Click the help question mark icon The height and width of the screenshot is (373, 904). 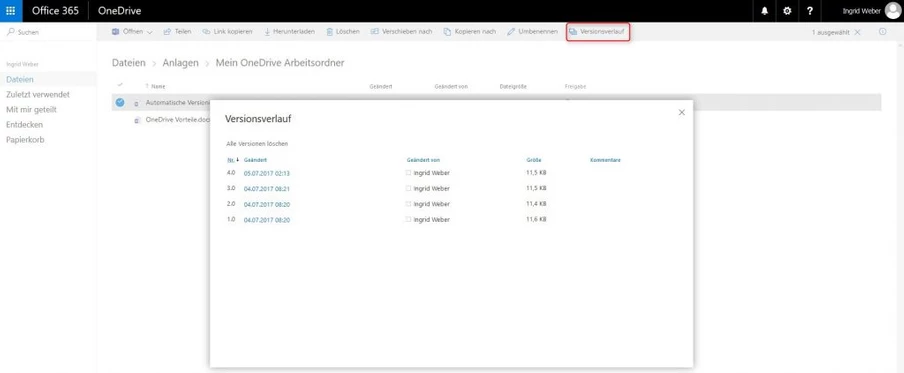click(810, 11)
